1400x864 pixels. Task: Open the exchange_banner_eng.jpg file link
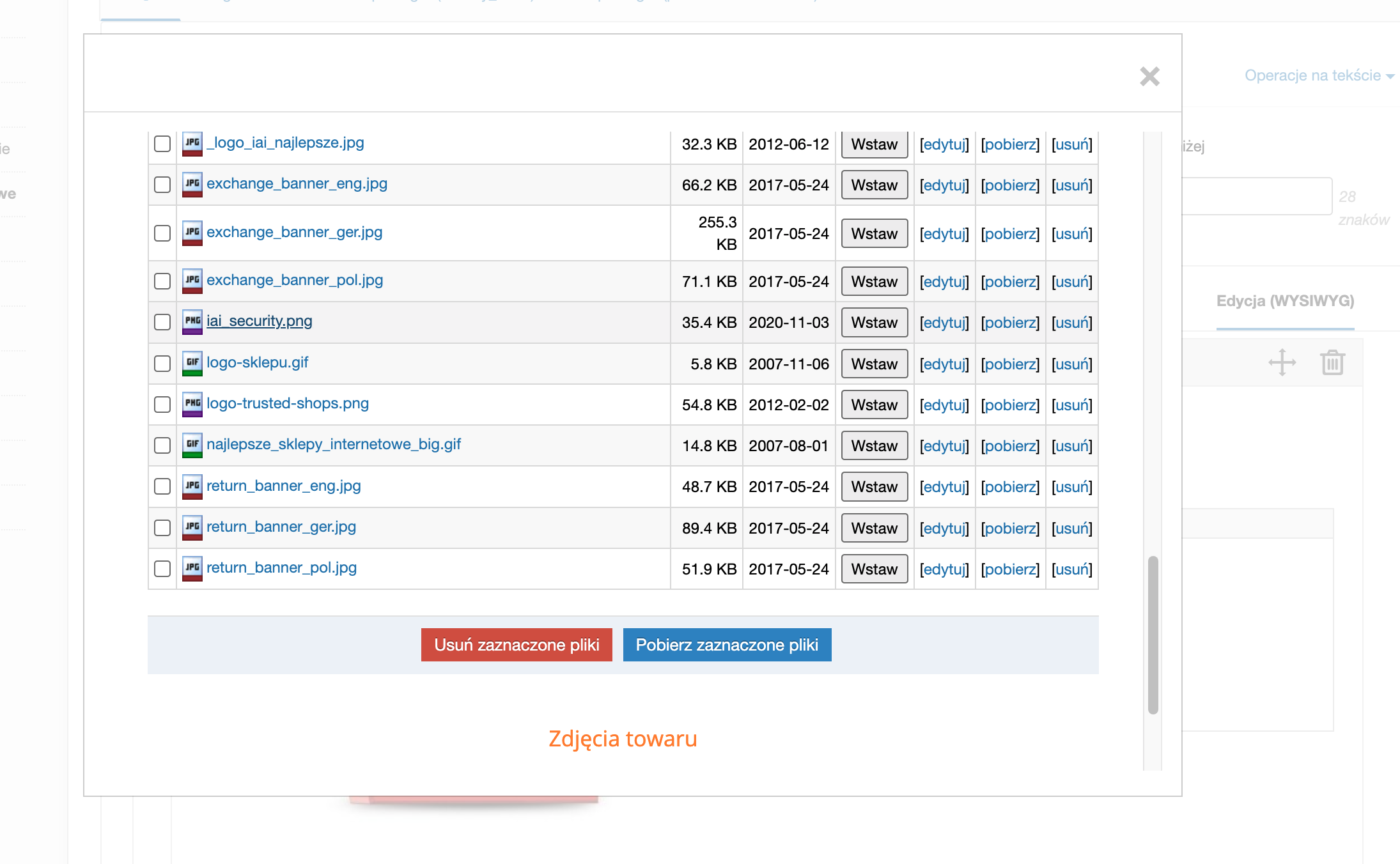tap(297, 183)
